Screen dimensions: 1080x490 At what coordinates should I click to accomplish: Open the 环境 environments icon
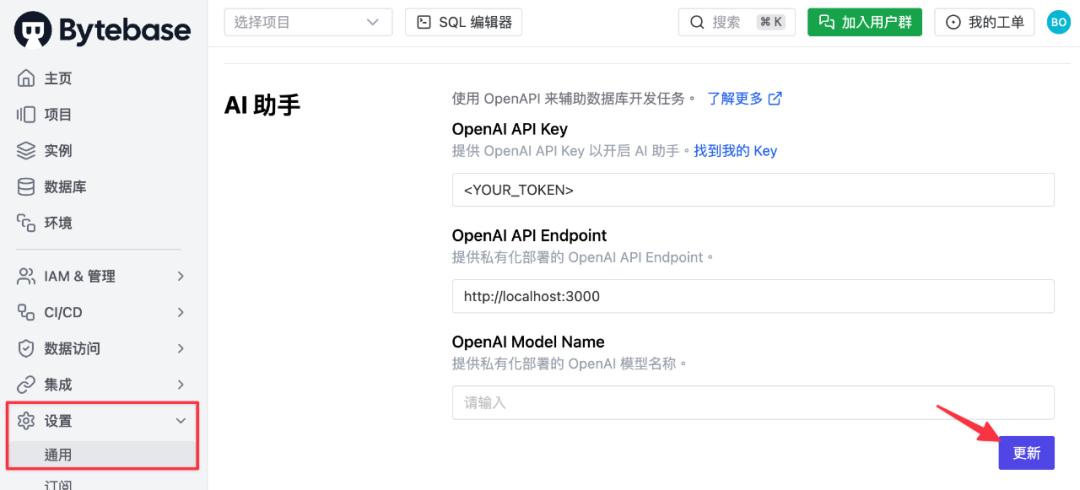click(25, 223)
